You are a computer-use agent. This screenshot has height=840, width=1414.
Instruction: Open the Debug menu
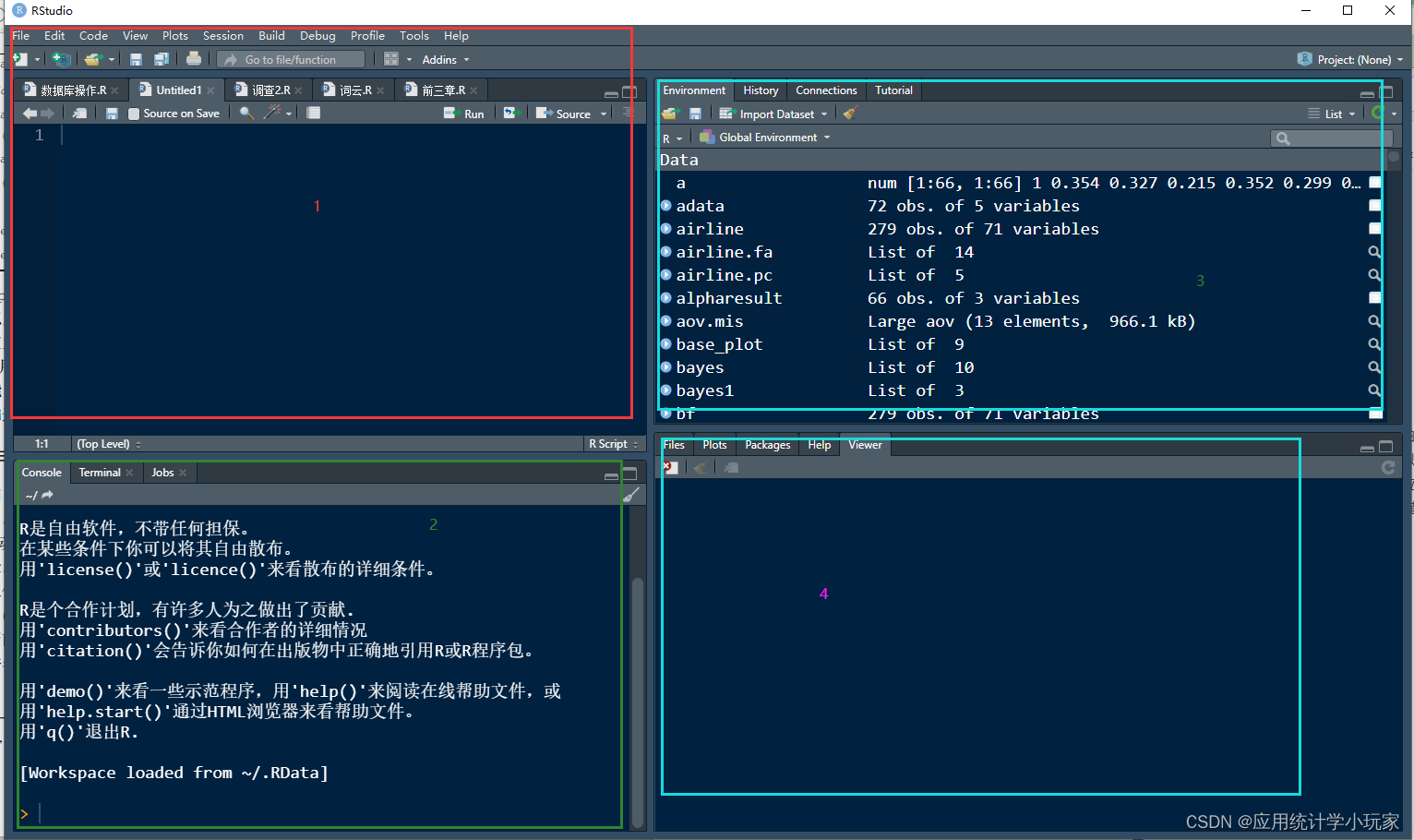[318, 36]
